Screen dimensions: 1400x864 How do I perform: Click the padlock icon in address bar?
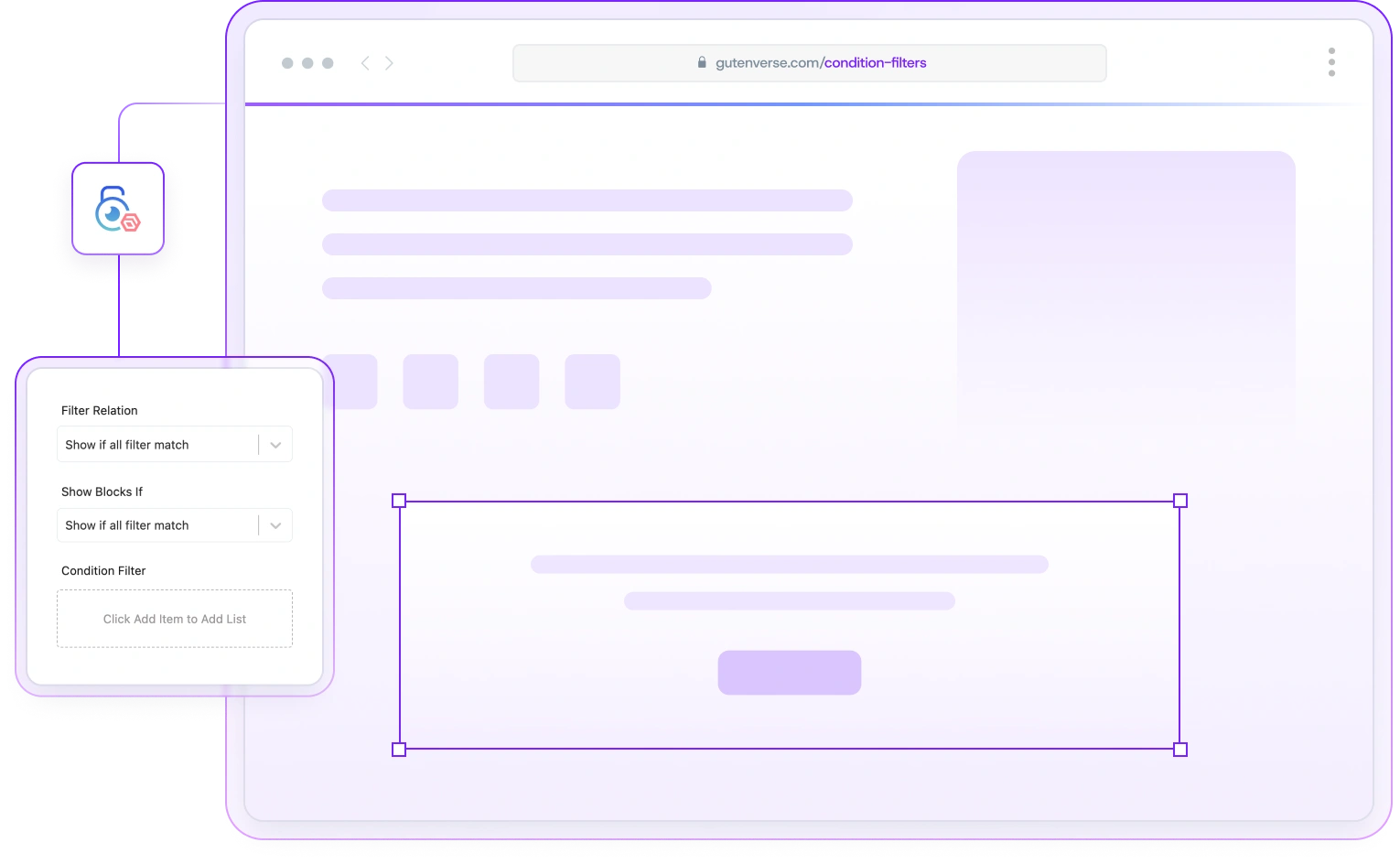702,63
